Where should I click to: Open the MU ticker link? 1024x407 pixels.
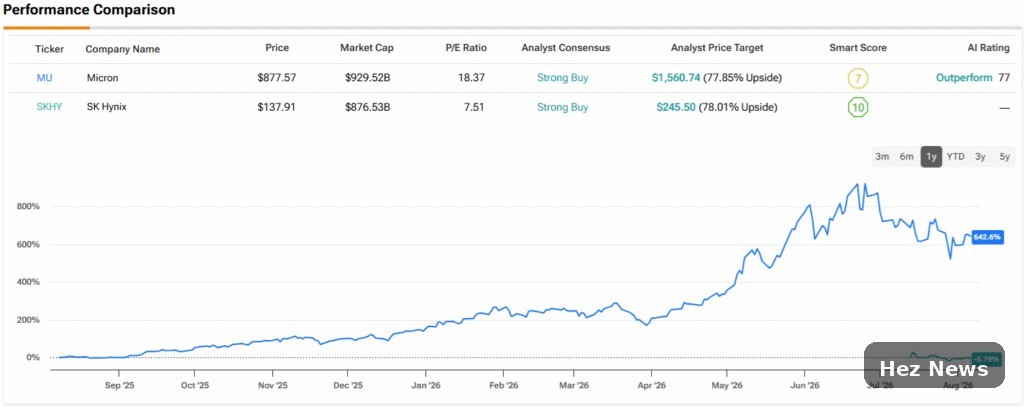pos(44,78)
